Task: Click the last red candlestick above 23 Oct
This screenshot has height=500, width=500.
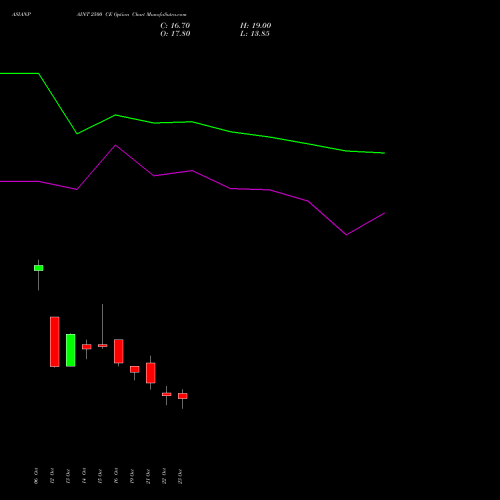Action: pos(183,396)
